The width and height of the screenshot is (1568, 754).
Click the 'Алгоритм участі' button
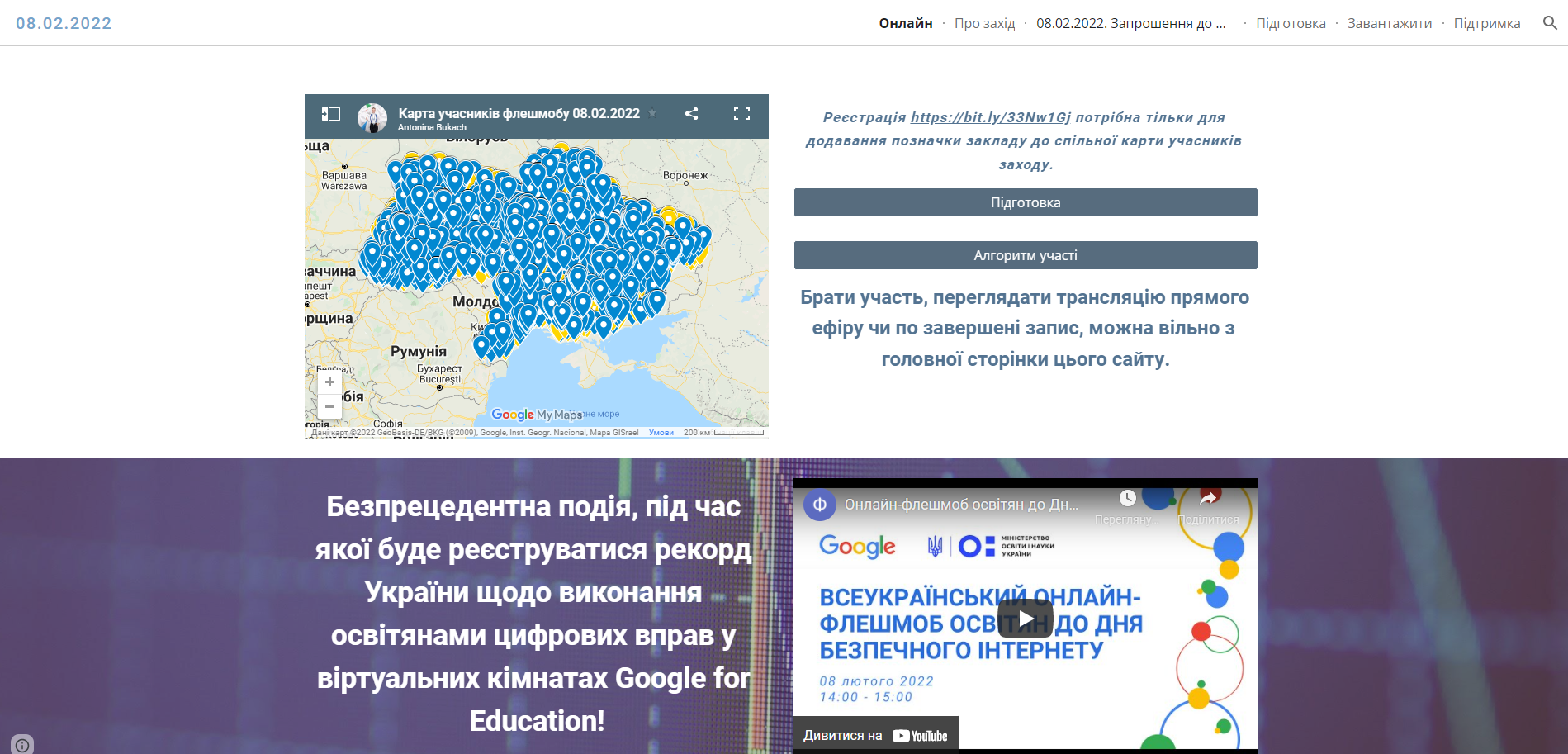point(1026,255)
